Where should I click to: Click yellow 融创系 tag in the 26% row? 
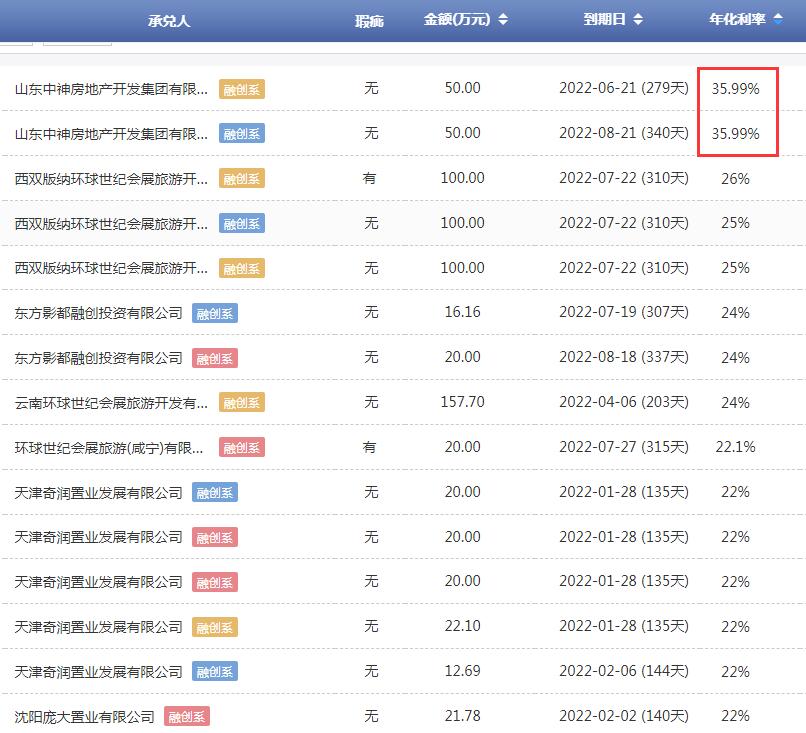pos(242,178)
